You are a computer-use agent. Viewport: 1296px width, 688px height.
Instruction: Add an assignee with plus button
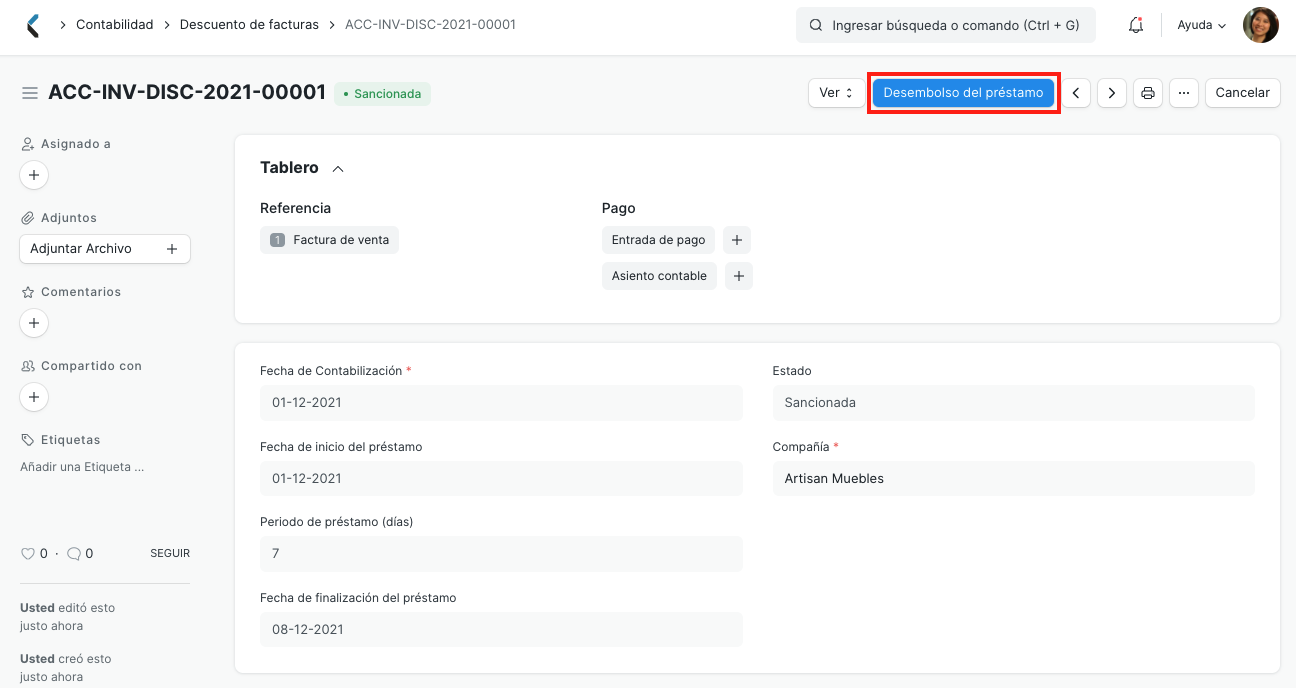point(34,175)
